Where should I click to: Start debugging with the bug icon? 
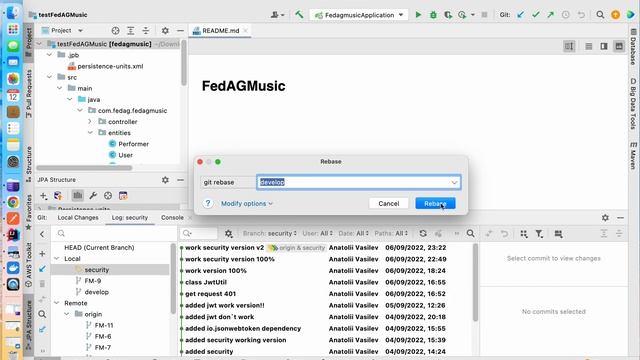(433, 15)
